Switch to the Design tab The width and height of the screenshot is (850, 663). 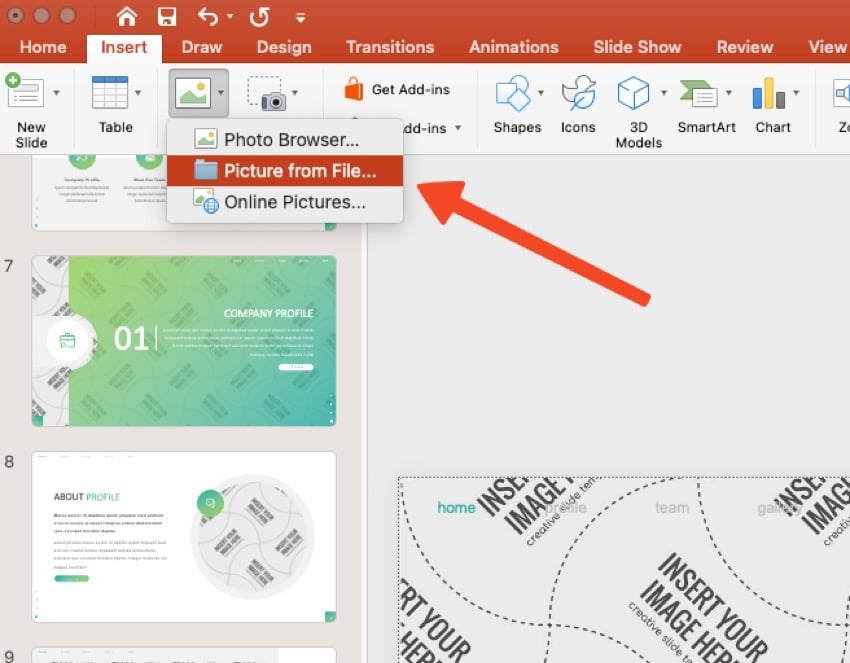coord(284,47)
